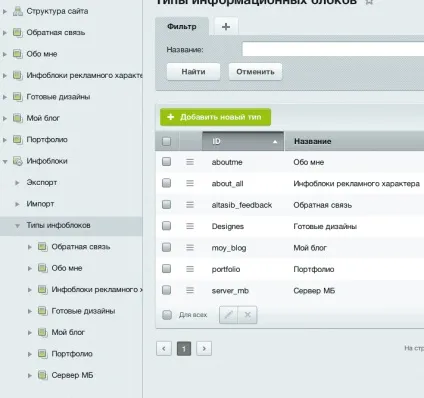Click the Отменить button
424x398 pixels.
255,72
